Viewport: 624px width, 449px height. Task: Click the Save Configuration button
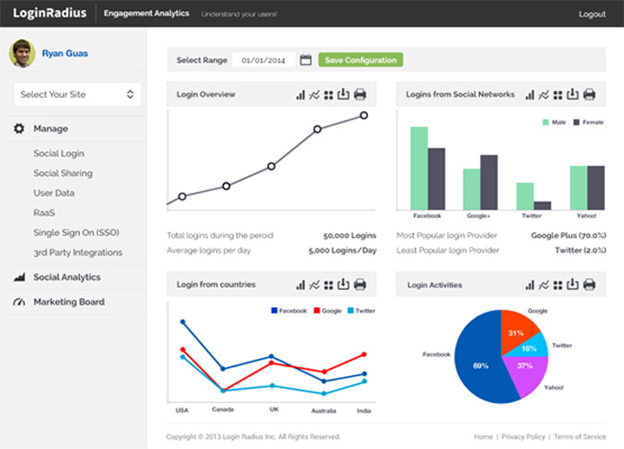[361, 60]
